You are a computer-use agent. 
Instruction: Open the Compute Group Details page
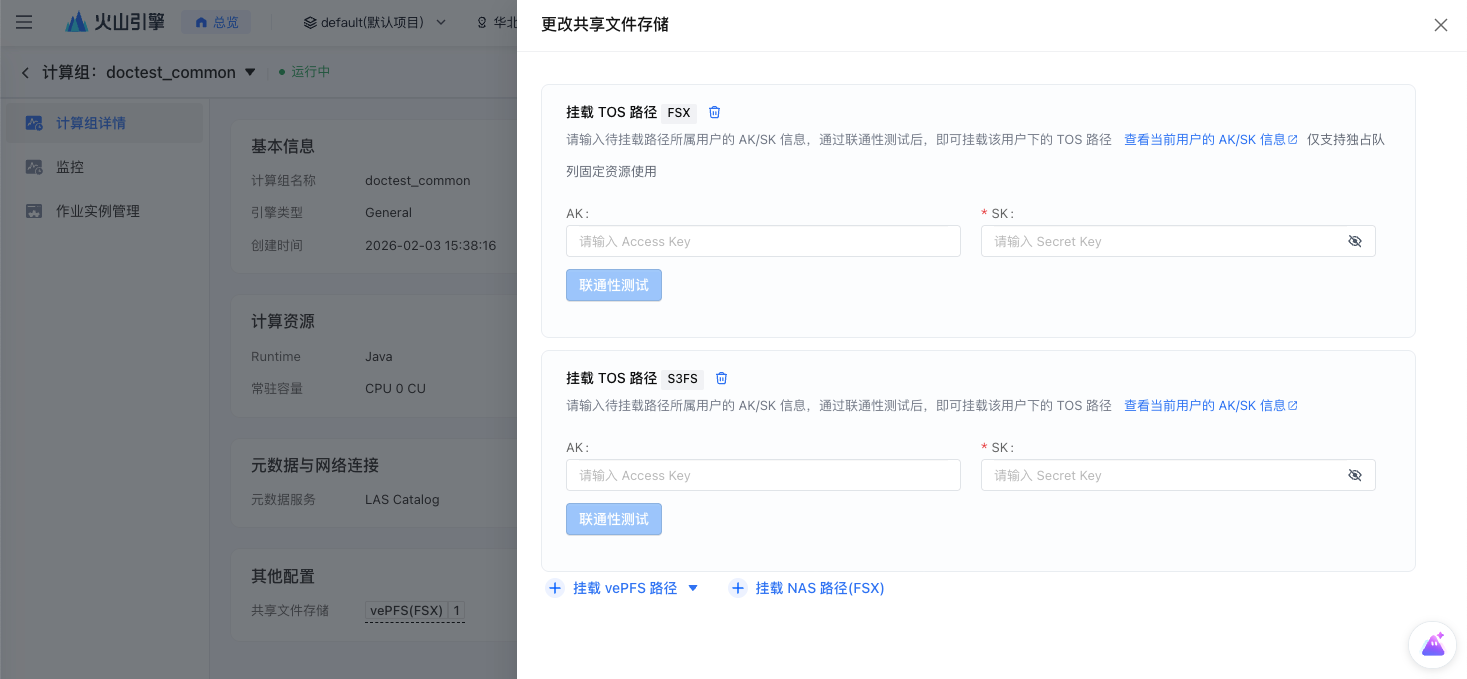coord(90,123)
